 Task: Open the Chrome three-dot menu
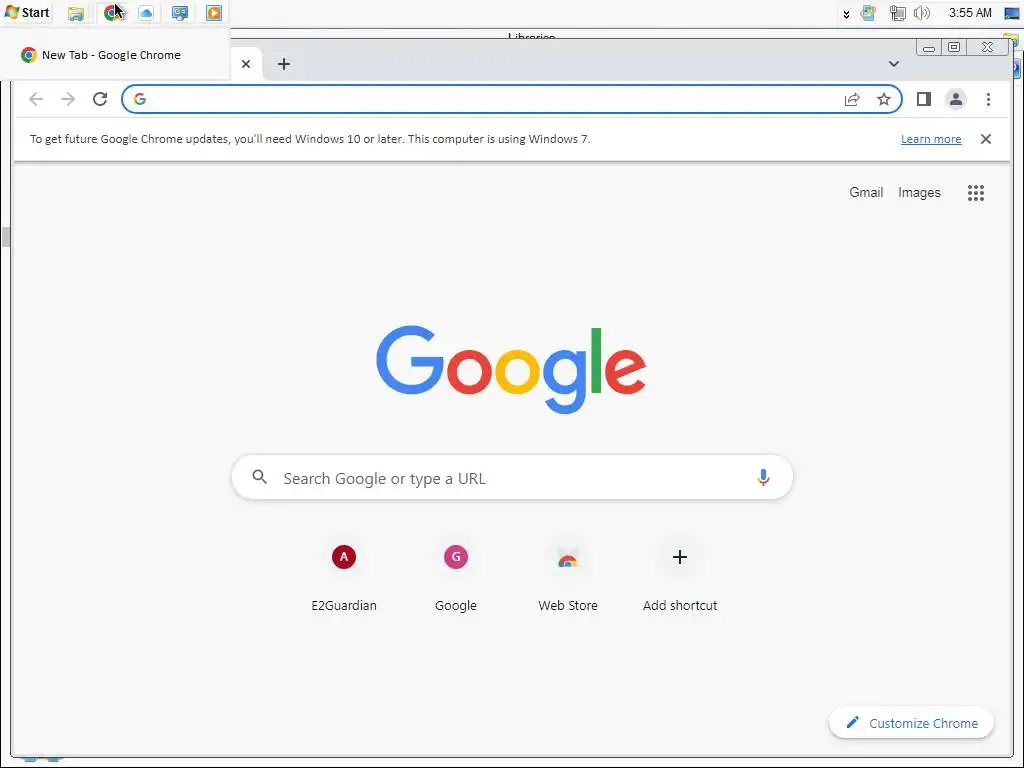point(988,99)
